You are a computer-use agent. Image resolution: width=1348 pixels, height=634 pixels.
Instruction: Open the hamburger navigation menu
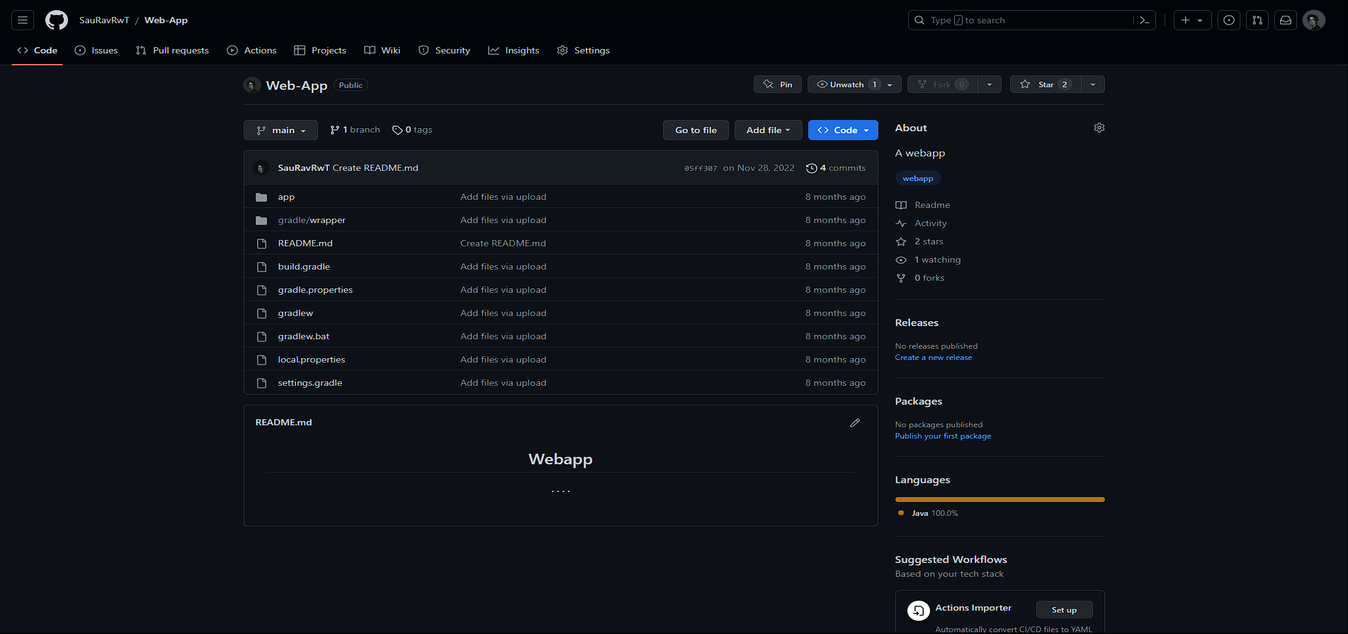click(22, 20)
